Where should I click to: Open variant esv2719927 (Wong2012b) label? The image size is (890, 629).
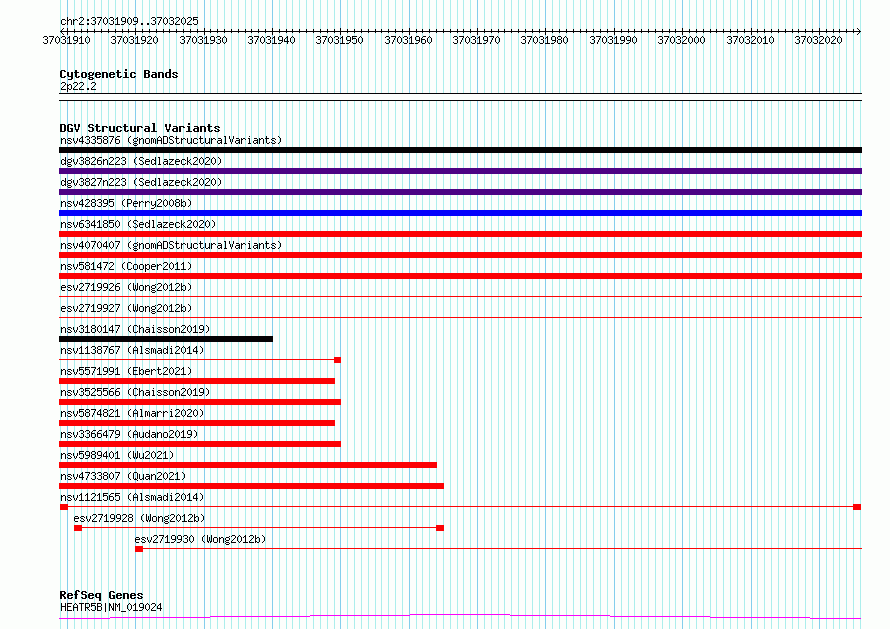pyautogui.click(x=126, y=308)
